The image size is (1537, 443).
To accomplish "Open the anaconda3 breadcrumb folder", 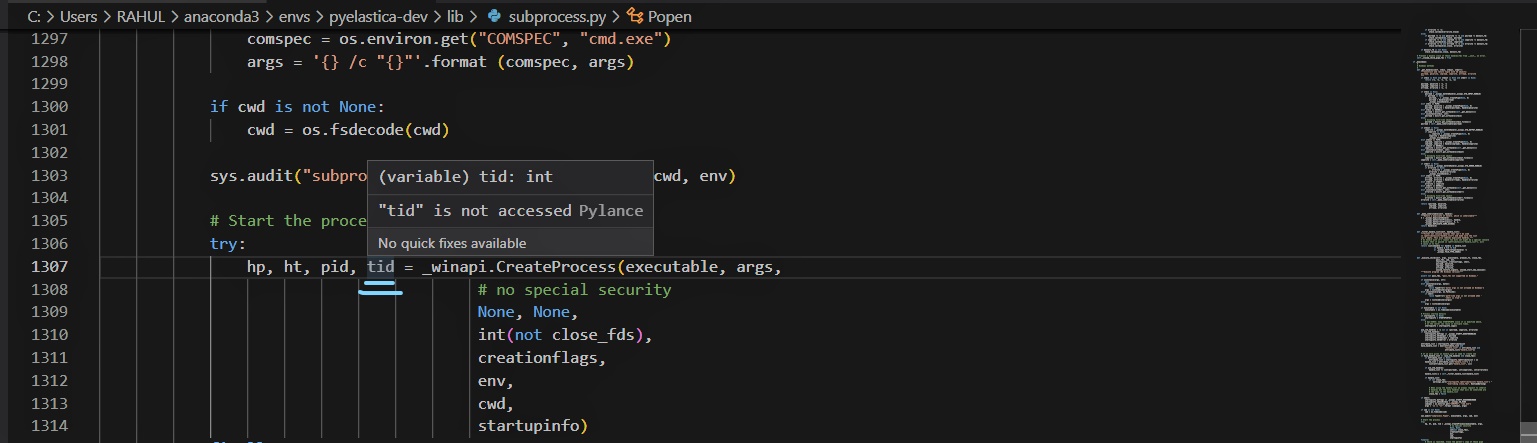I will 223,16.
